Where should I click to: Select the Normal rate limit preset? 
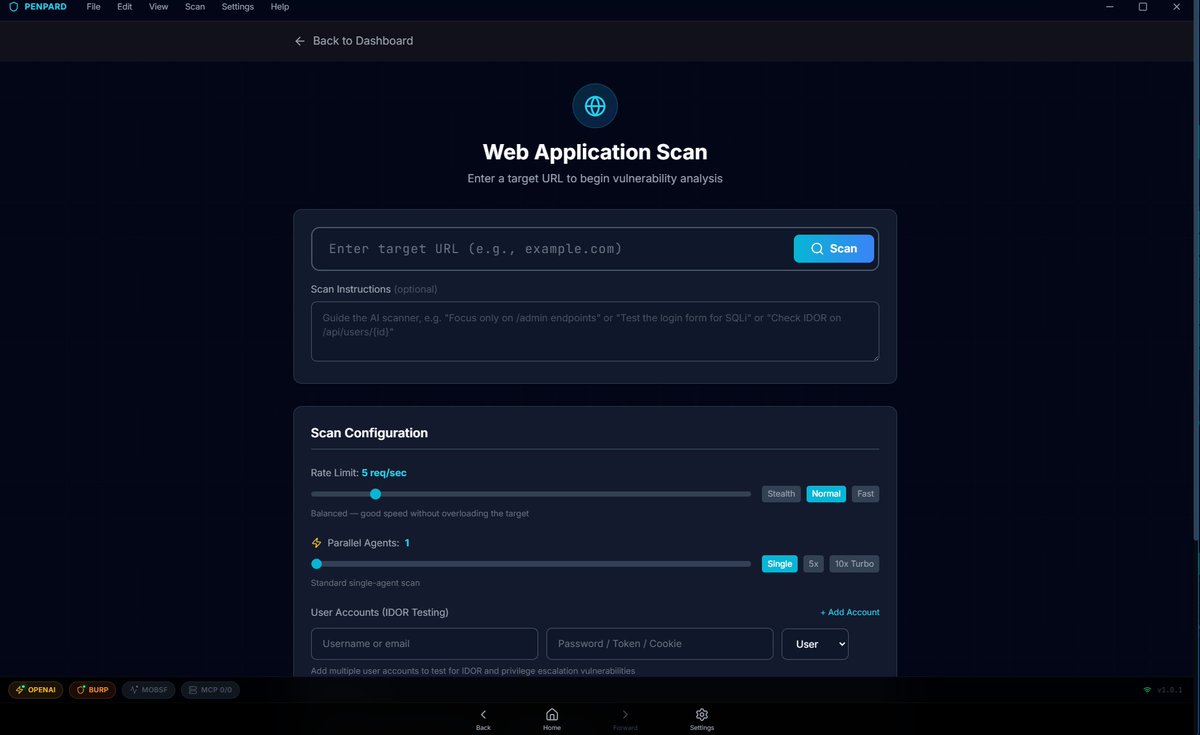pyautogui.click(x=826, y=494)
